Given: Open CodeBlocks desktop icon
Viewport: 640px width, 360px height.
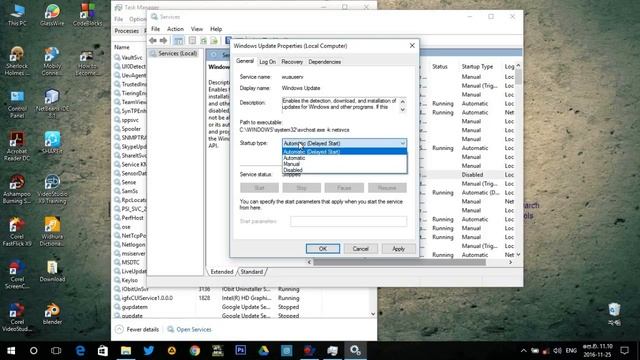Looking at the screenshot, I should coord(87,15).
